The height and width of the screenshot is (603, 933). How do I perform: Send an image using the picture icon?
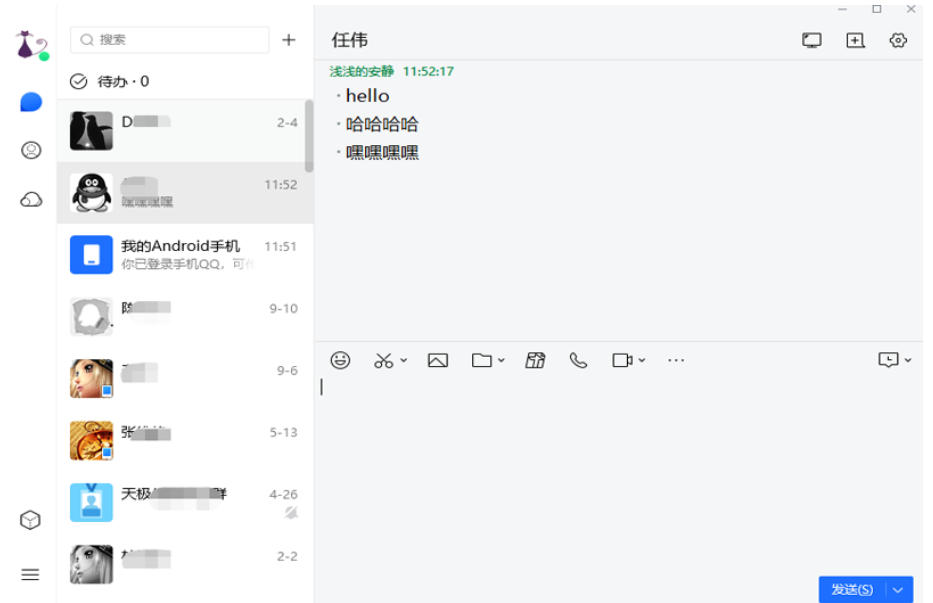pos(440,359)
